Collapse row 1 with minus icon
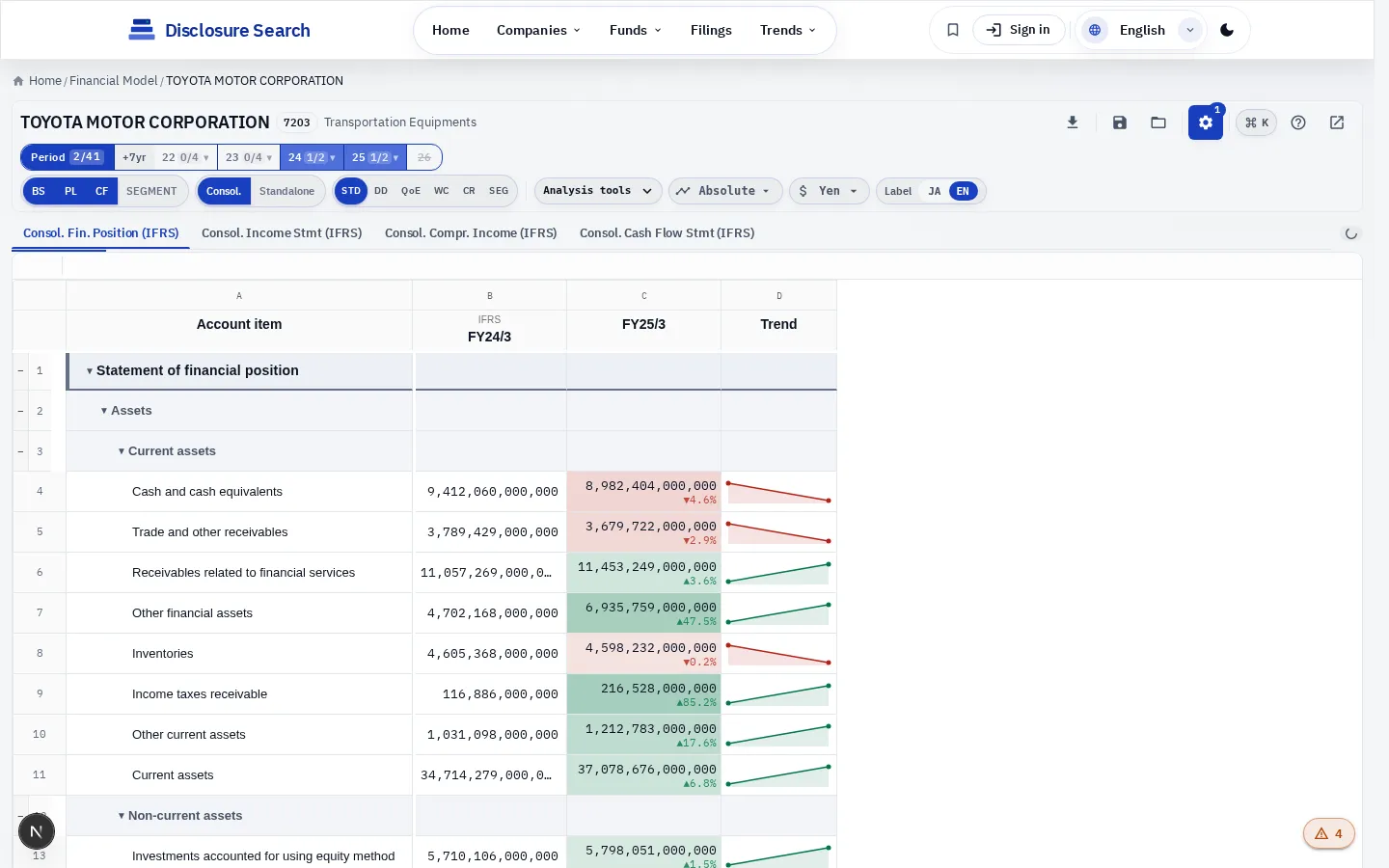1389x868 pixels. click(20, 370)
